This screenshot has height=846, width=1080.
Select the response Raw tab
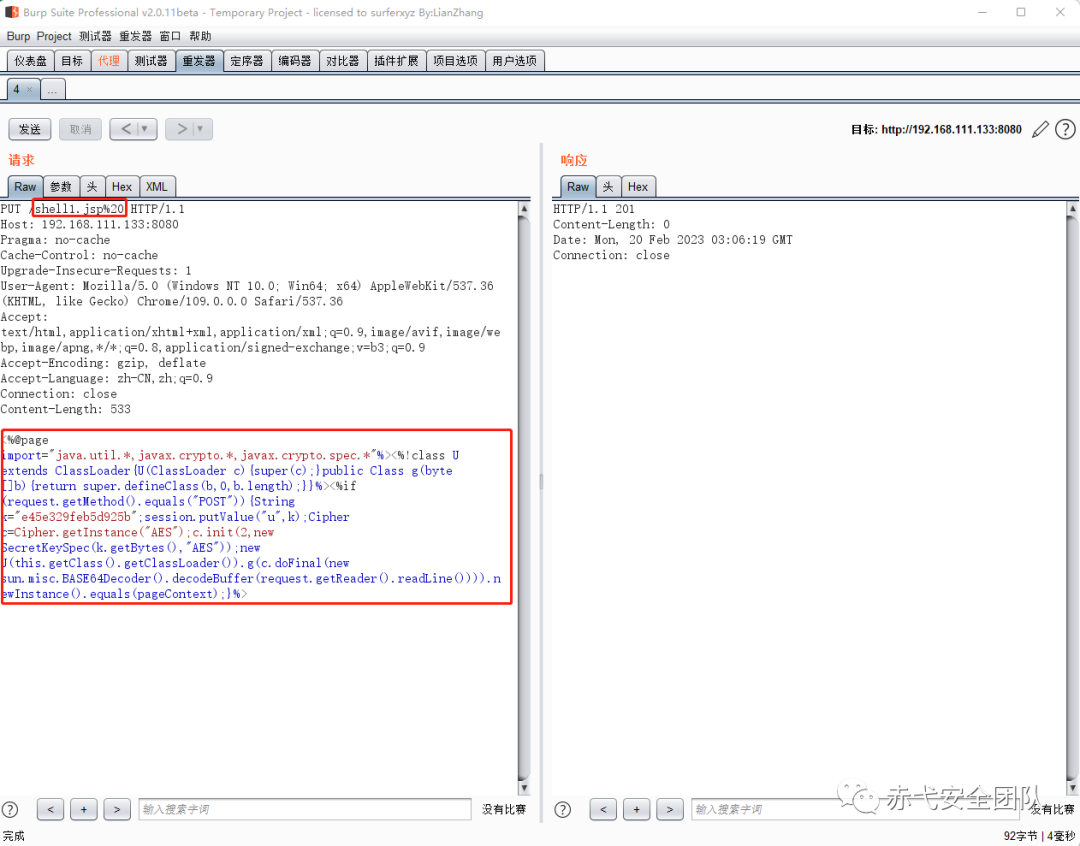click(578, 187)
